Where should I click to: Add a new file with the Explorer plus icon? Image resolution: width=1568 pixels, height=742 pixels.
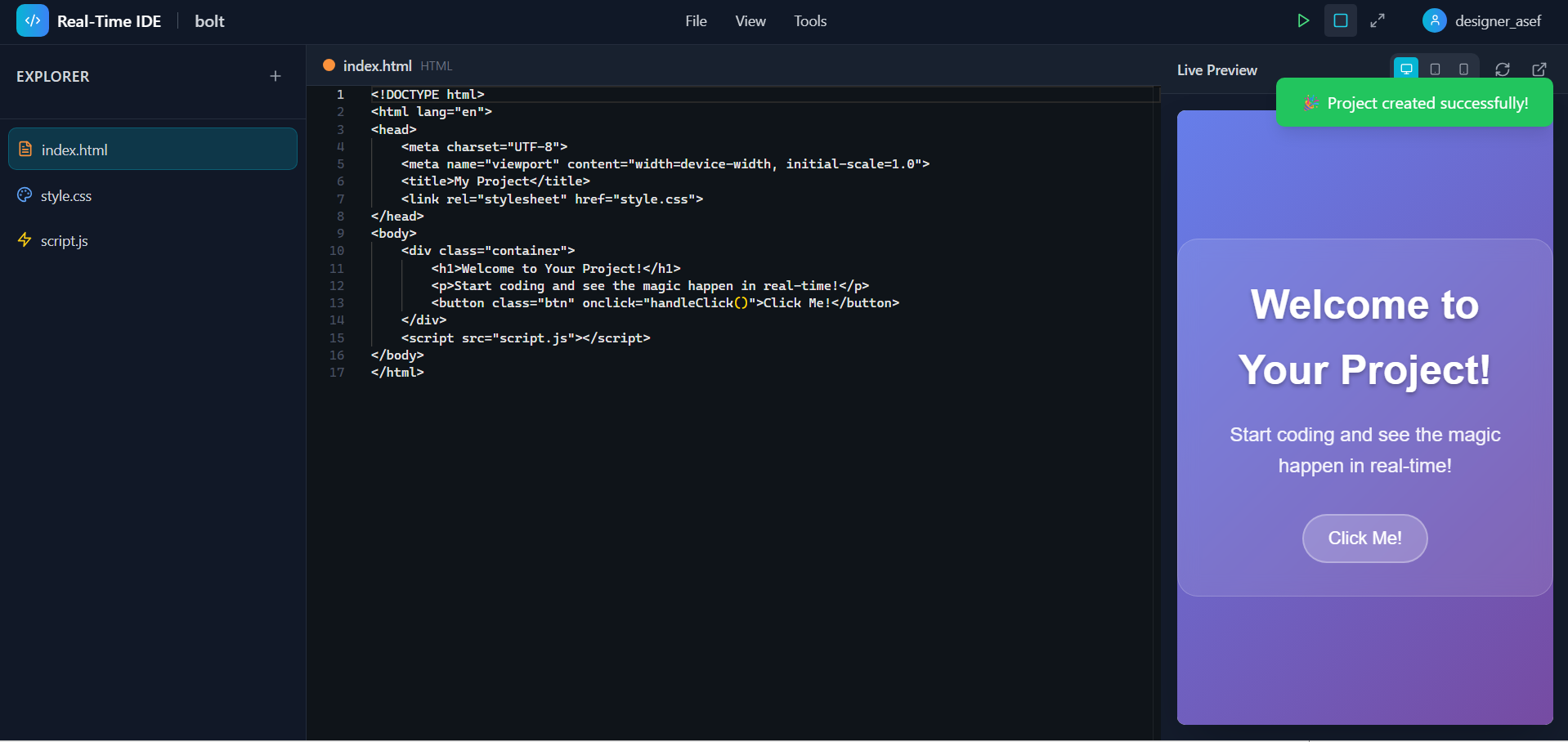[x=276, y=76]
